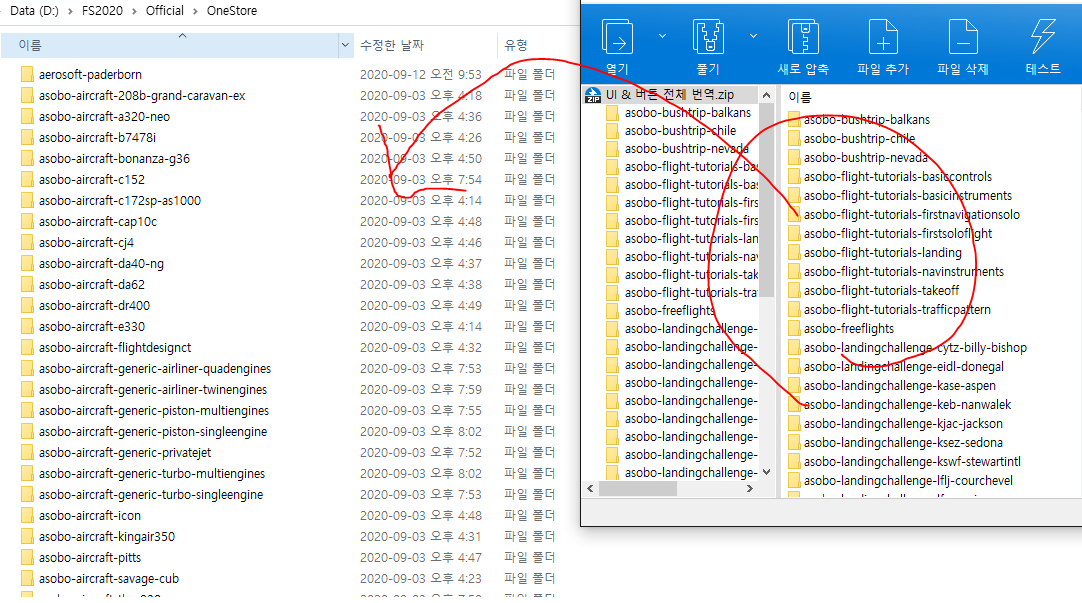Select the asobo-aircraft-pitts folder icon

[27, 557]
